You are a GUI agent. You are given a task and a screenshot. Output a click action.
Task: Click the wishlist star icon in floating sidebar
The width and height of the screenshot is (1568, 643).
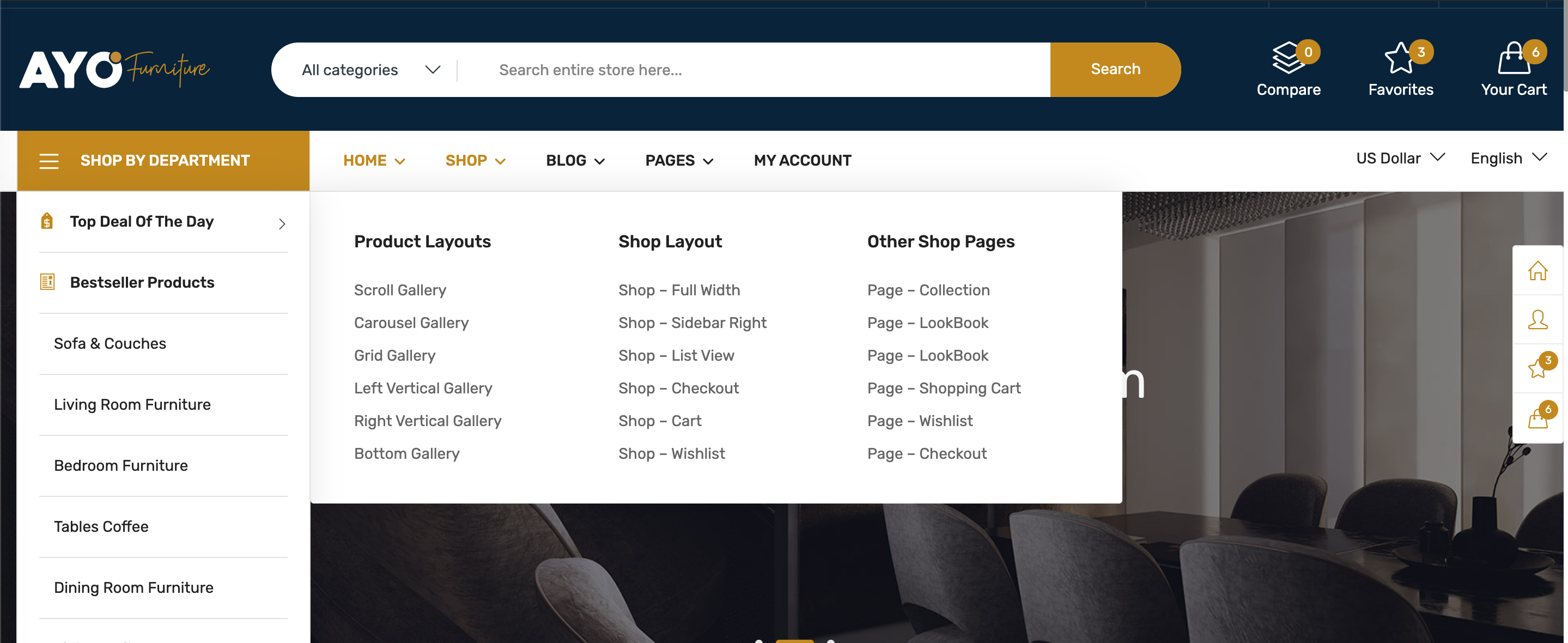click(1537, 368)
